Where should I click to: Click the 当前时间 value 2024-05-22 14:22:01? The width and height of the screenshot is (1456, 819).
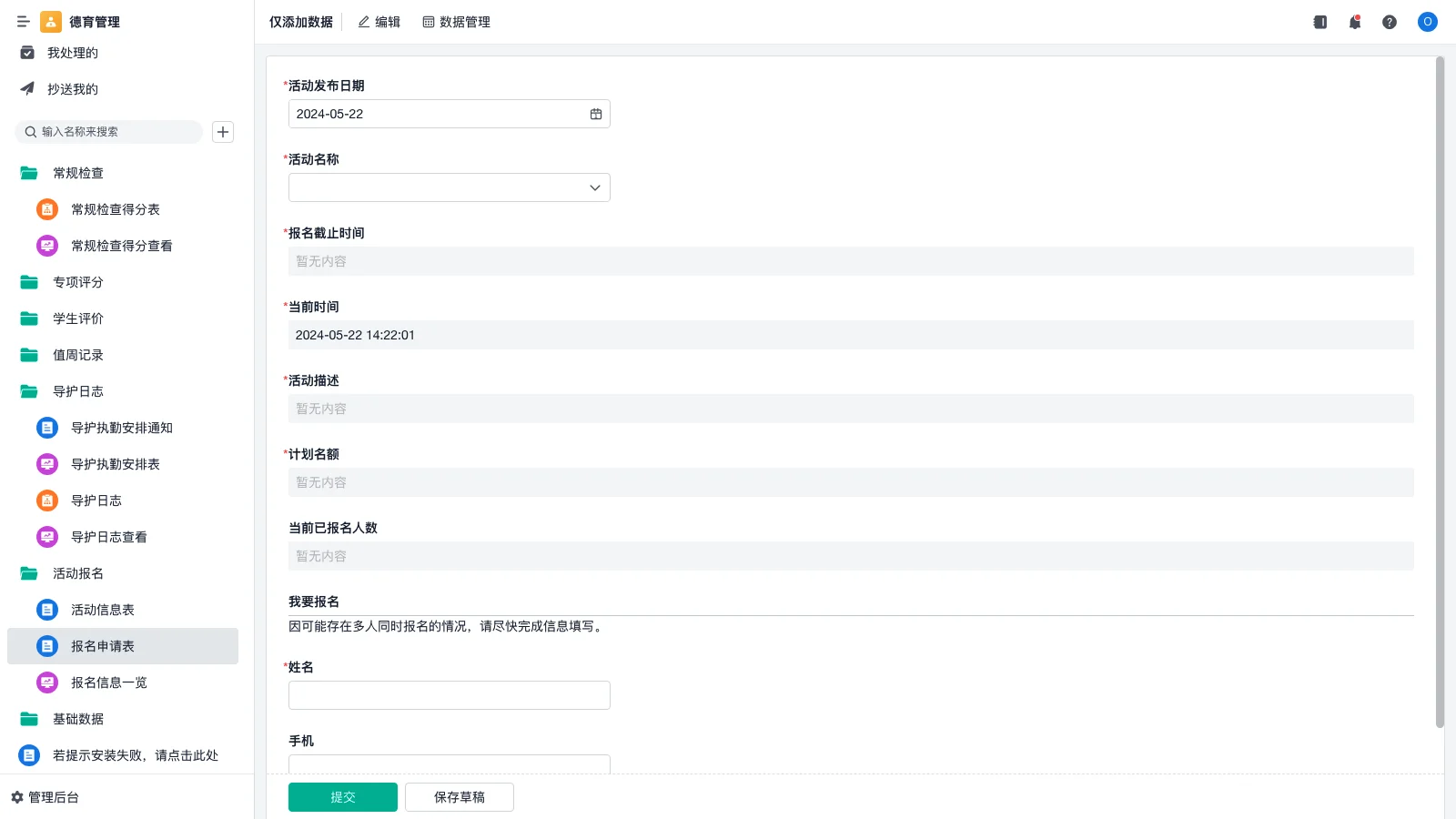355,335
